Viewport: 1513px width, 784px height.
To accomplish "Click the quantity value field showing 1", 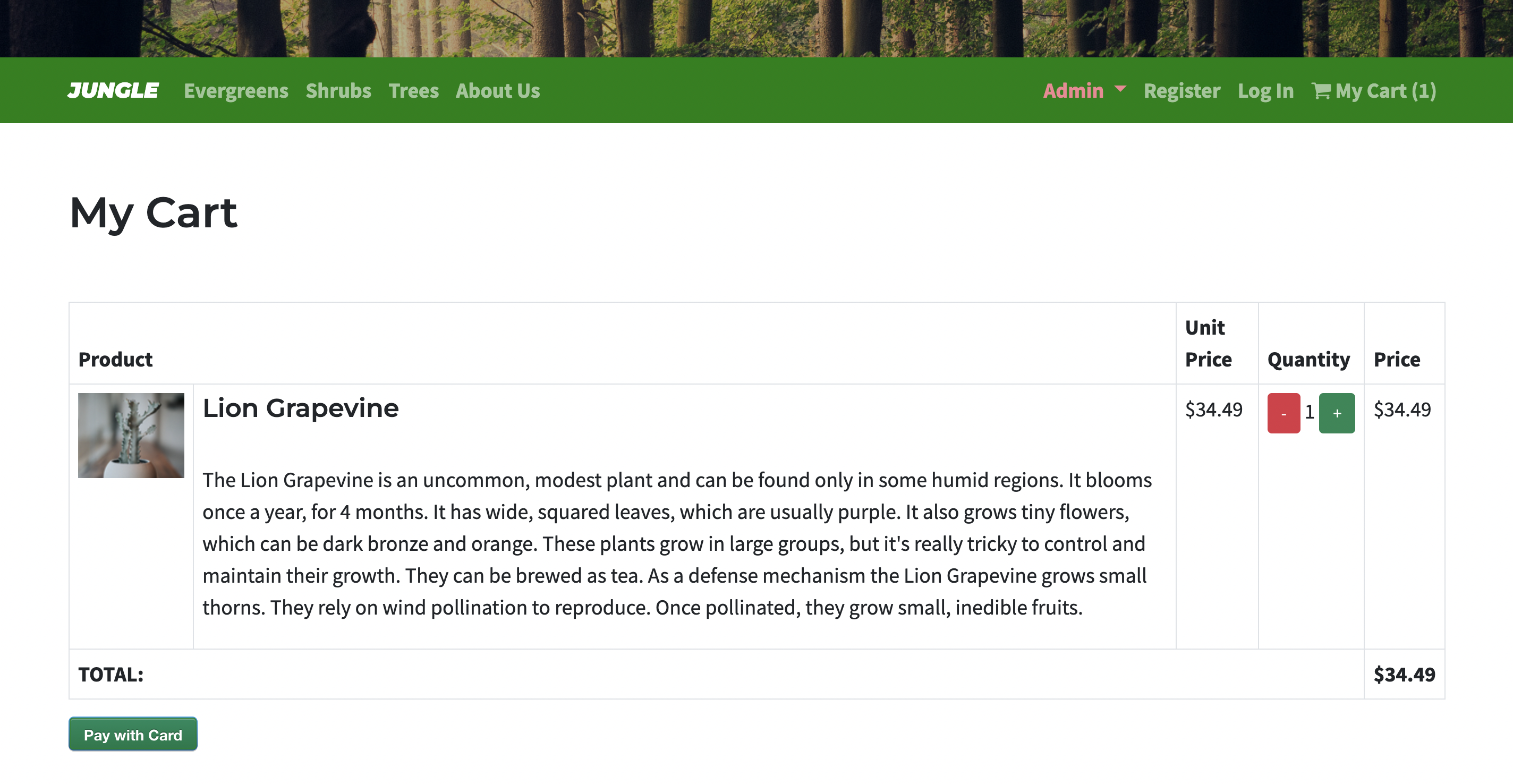I will (x=1310, y=413).
